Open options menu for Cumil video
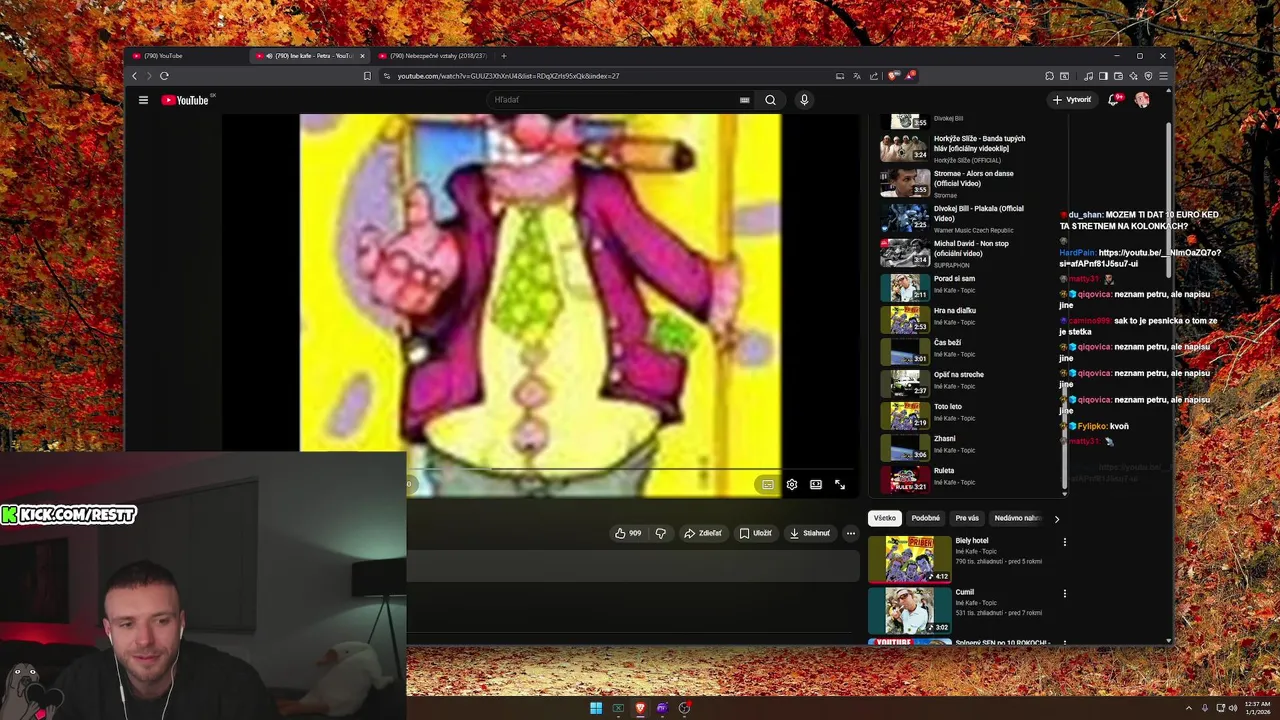 (1064, 593)
